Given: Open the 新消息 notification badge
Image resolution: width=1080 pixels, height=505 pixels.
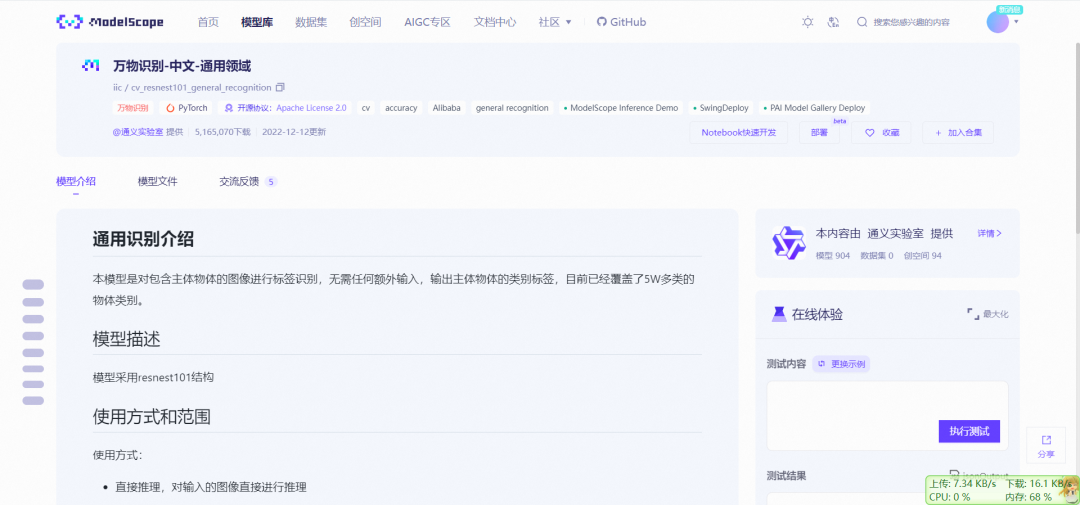Looking at the screenshot, I should 1009,10.
